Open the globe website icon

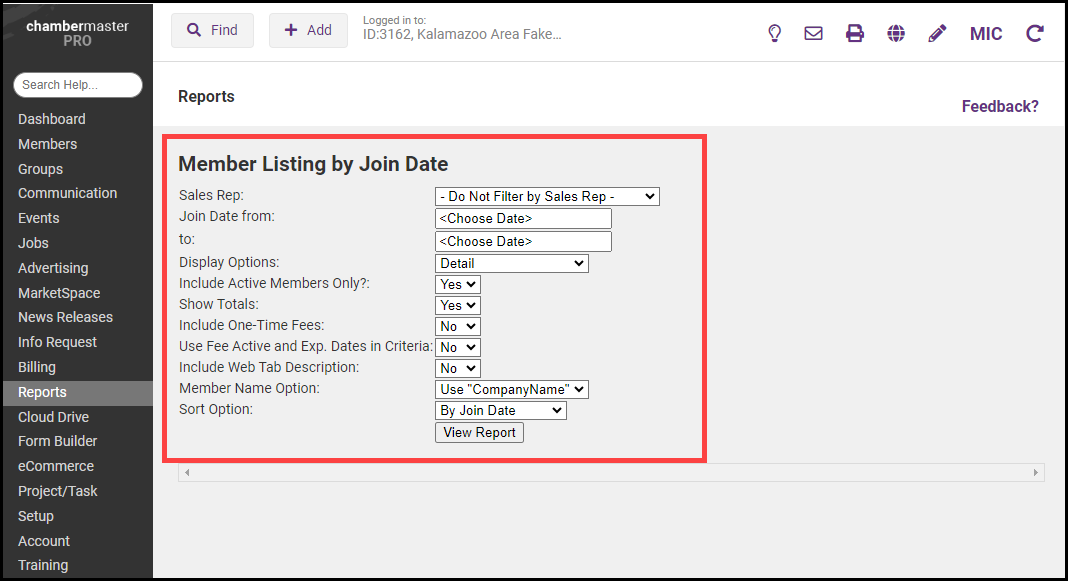pyautogui.click(x=896, y=33)
